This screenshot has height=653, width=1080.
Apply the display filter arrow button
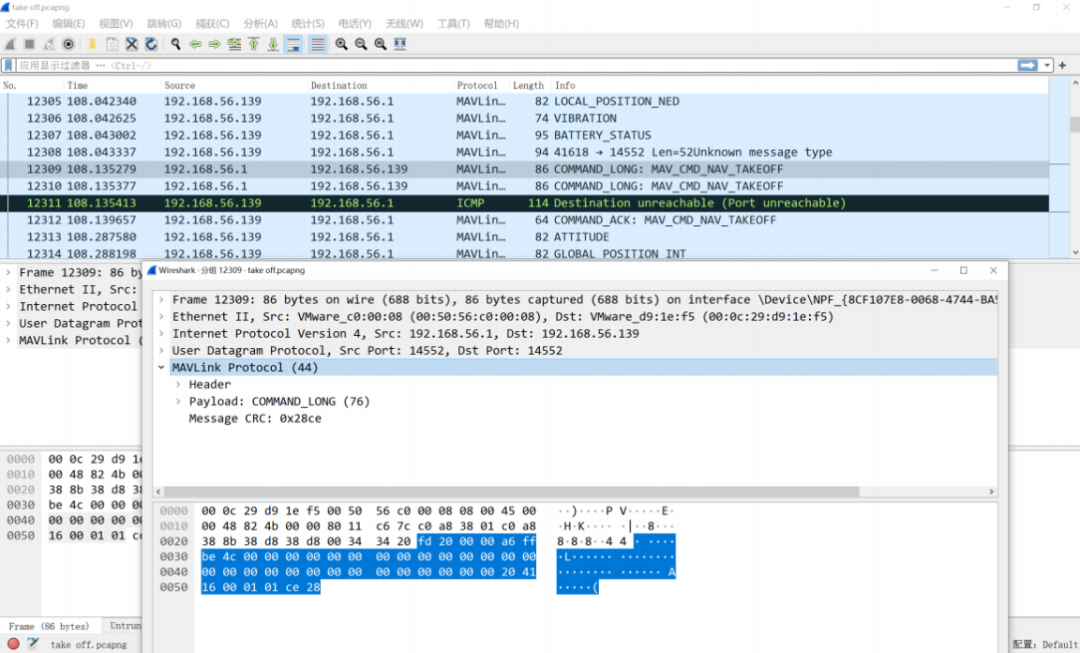tap(1028, 65)
